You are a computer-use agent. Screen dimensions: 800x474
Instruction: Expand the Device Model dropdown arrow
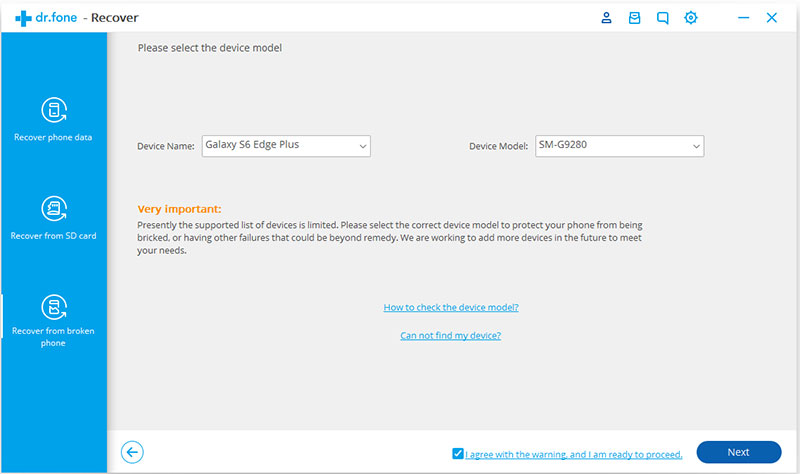click(696, 146)
